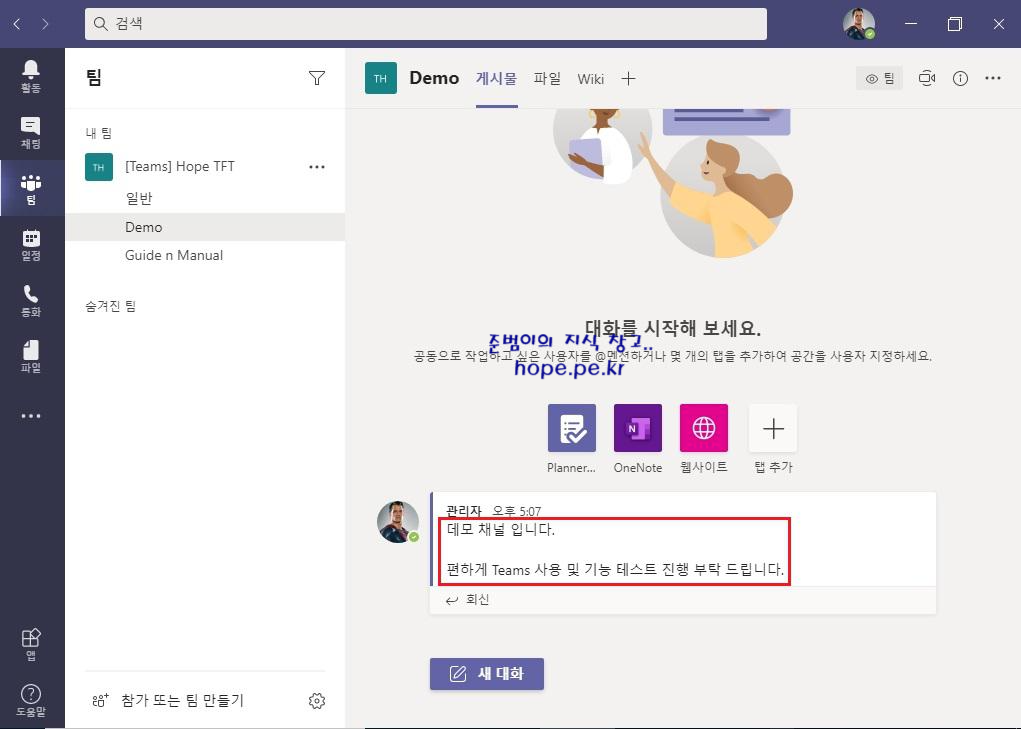
Task: Expand the hidden teams (숨겨진 팀) section
Action: 111,306
